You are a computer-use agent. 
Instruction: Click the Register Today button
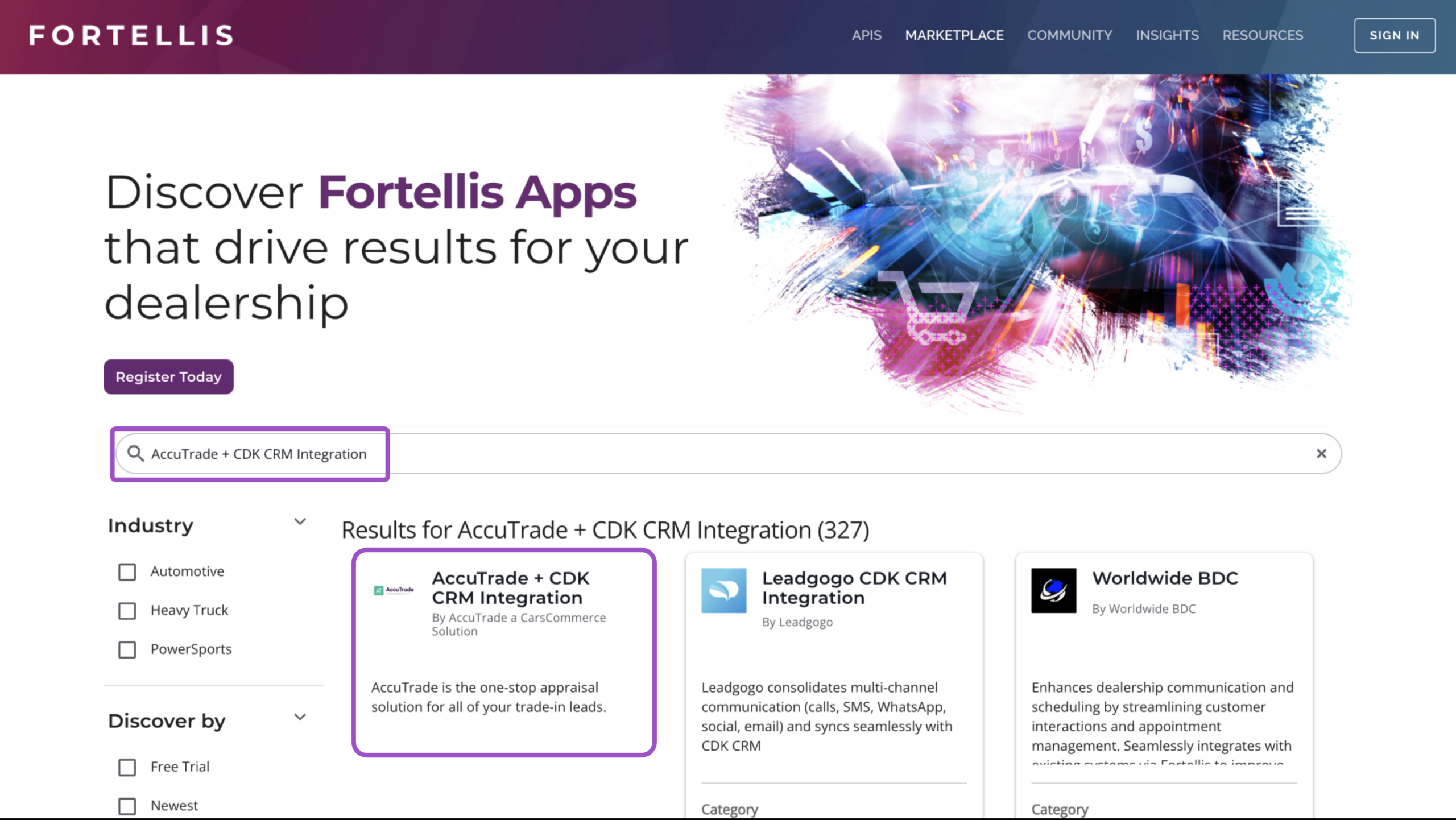pyautogui.click(x=168, y=376)
